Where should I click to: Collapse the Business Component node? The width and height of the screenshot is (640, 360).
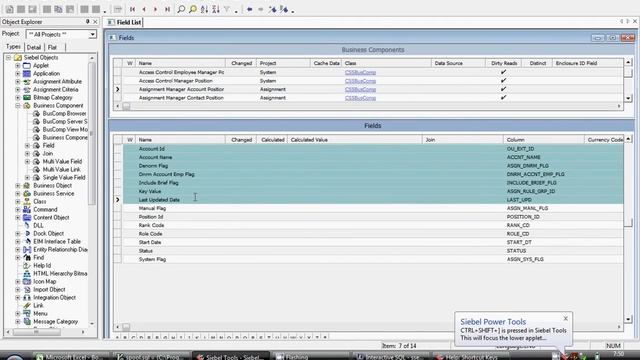click(x=18, y=106)
